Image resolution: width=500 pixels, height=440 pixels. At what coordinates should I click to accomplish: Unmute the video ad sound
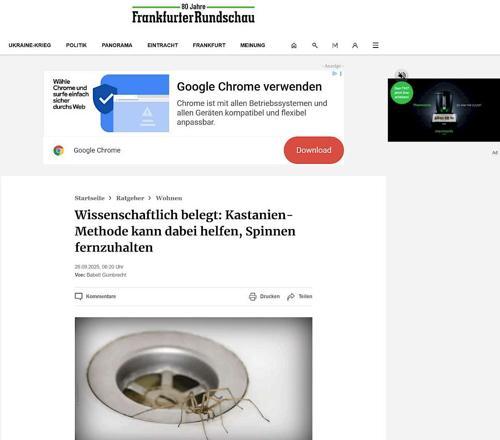pos(402,75)
